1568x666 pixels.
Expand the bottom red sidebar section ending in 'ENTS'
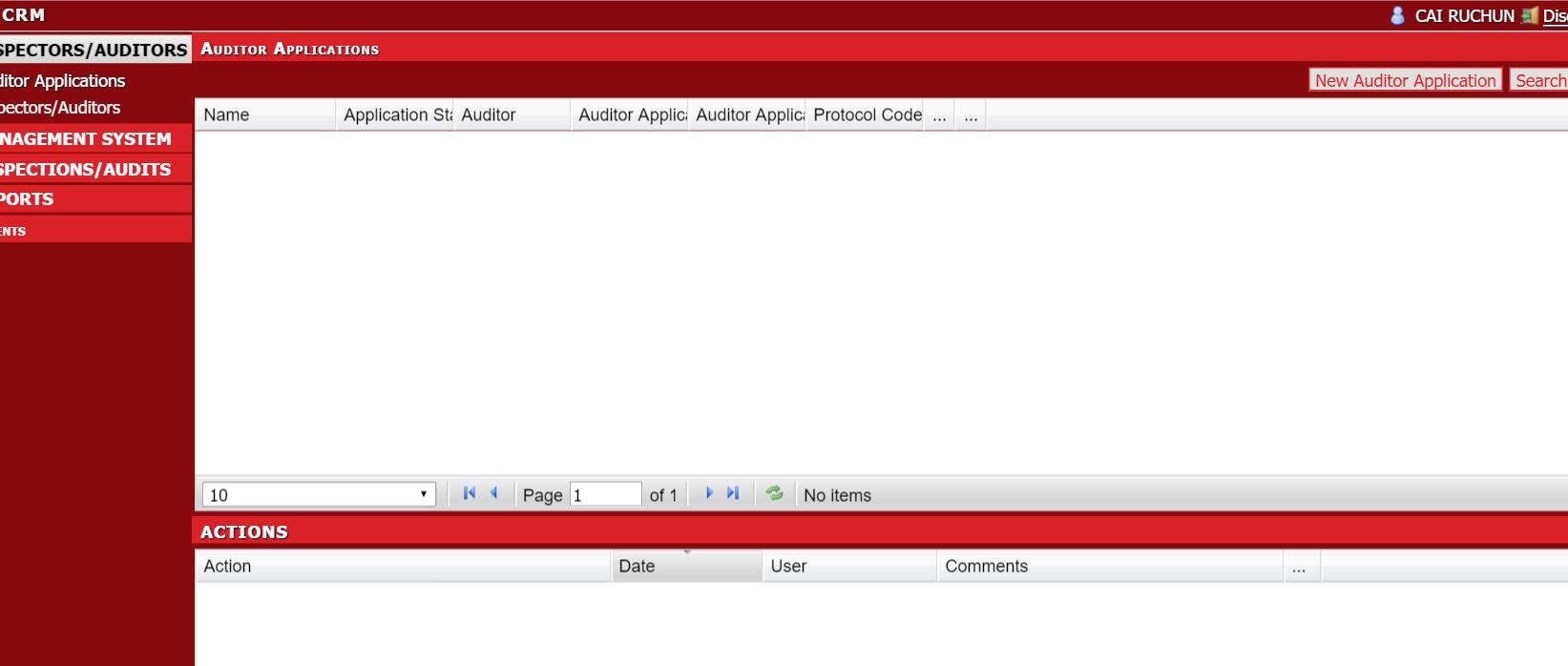tap(95, 230)
